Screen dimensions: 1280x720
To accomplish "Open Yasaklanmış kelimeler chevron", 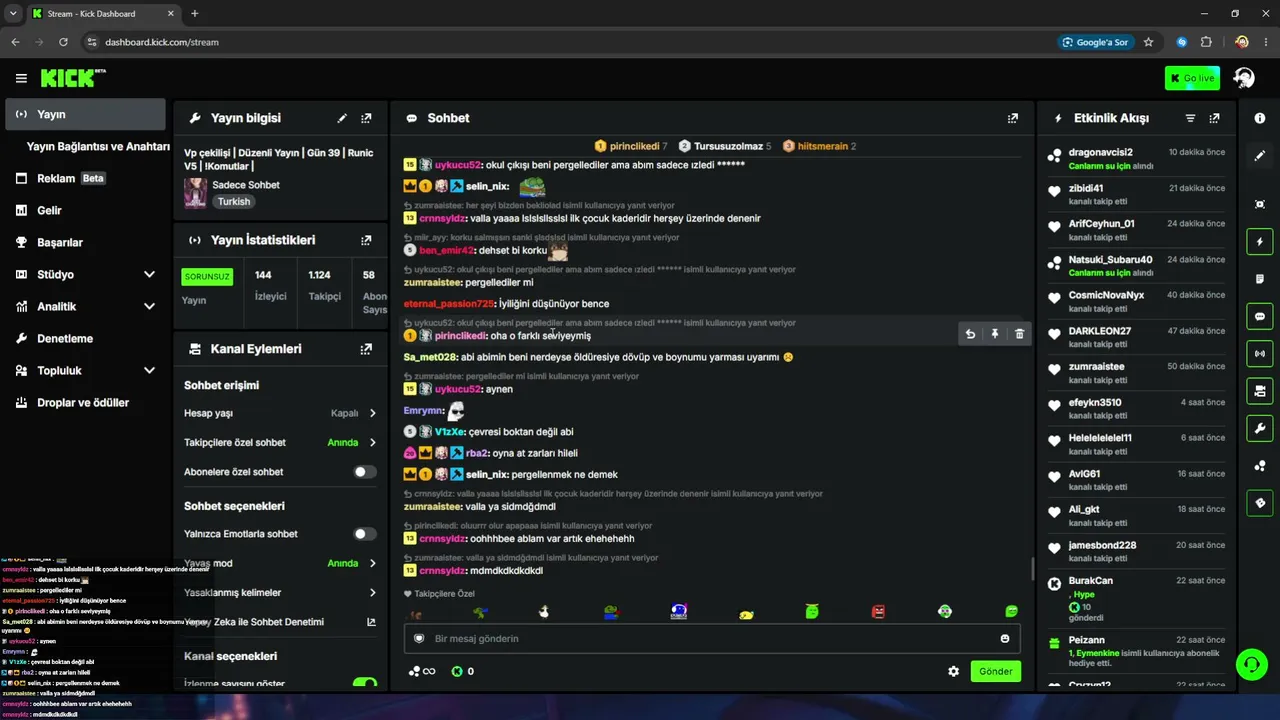I will [x=373, y=593].
